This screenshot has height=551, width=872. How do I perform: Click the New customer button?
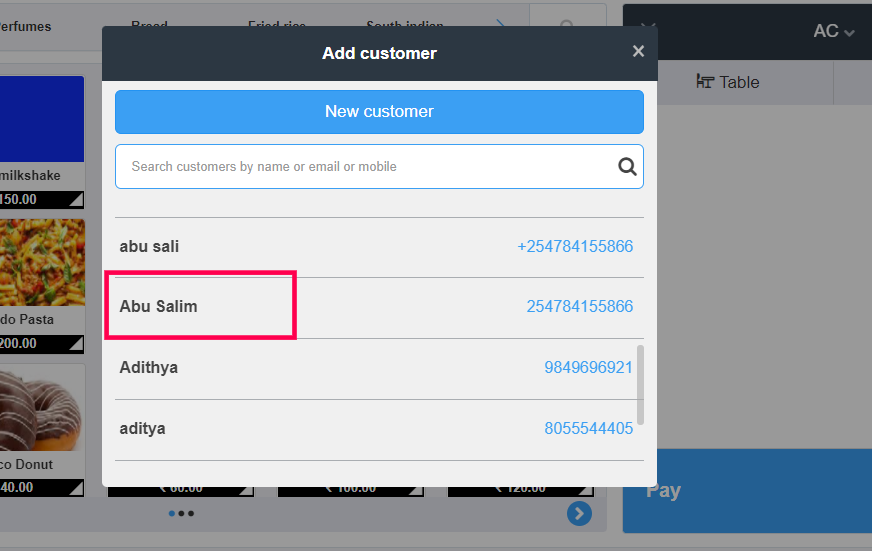pos(379,112)
